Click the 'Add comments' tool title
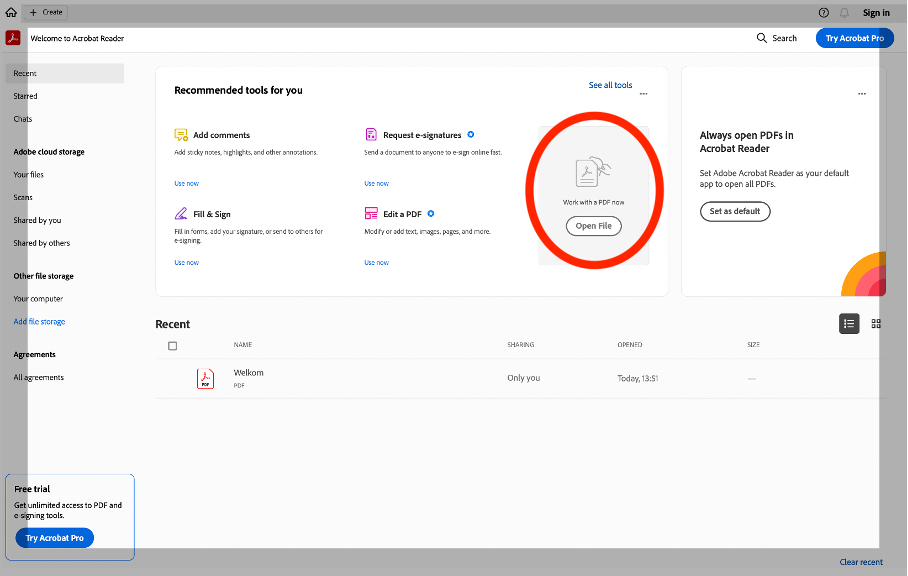908x576 pixels. pyautogui.click(x=221, y=135)
